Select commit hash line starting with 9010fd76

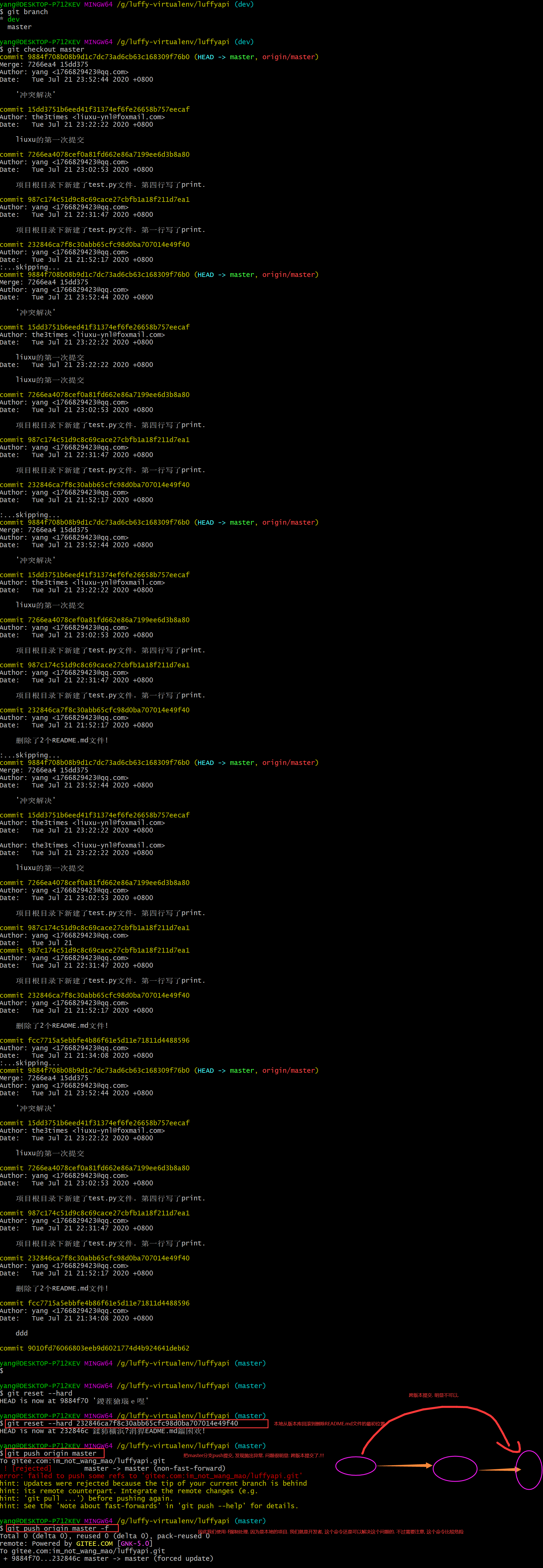tap(95, 1348)
